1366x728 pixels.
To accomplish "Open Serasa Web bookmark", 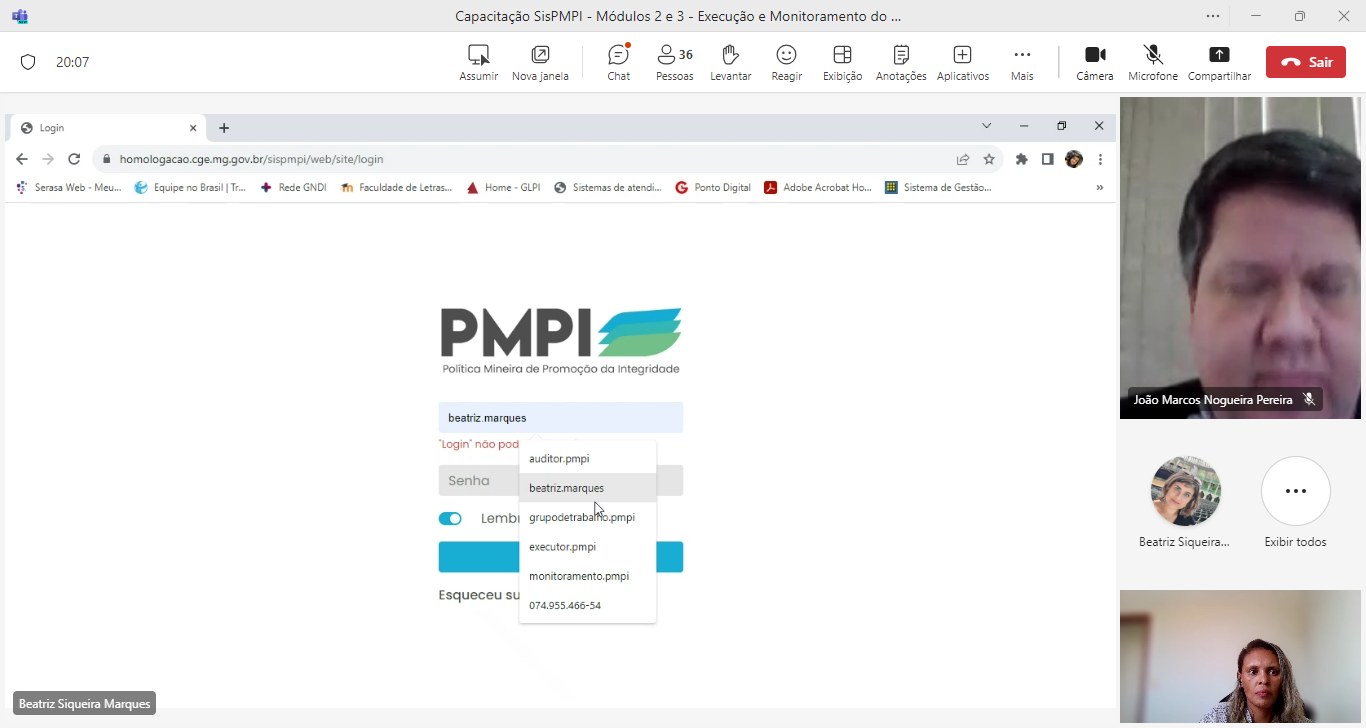I will pos(69,187).
